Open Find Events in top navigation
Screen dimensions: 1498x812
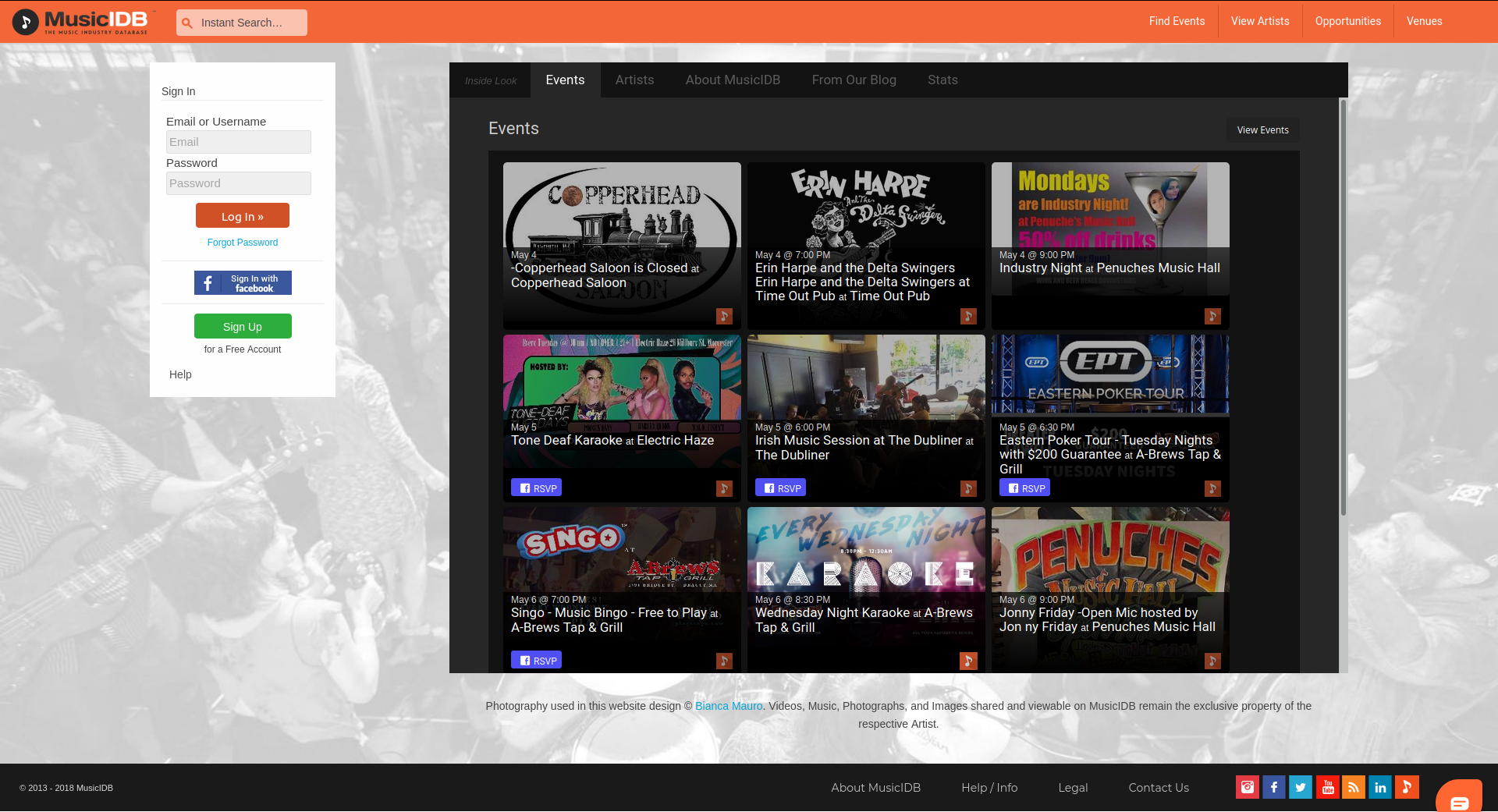(1177, 21)
